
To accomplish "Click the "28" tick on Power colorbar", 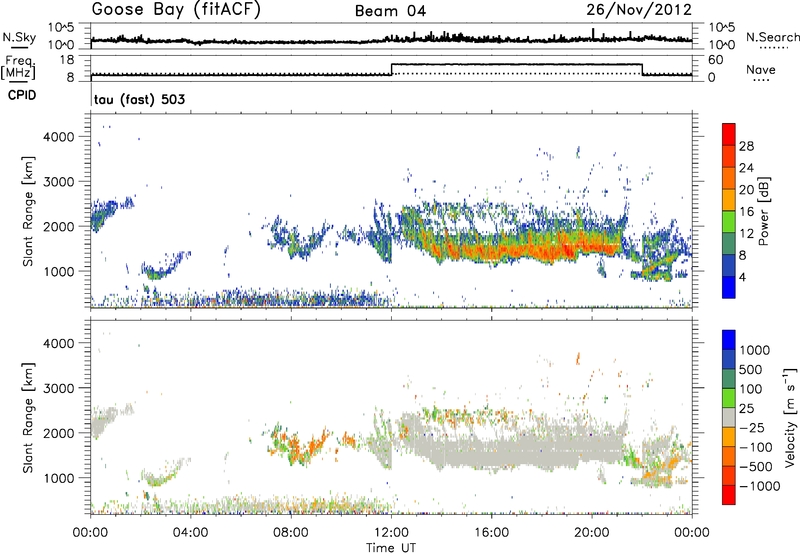I will point(746,146).
